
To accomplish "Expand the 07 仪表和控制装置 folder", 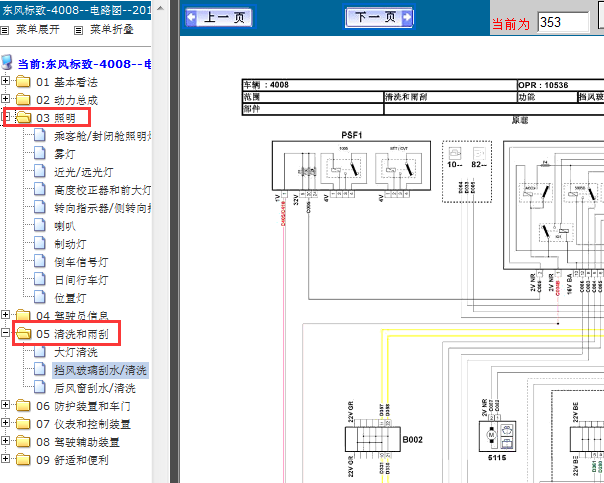I will tap(5, 423).
